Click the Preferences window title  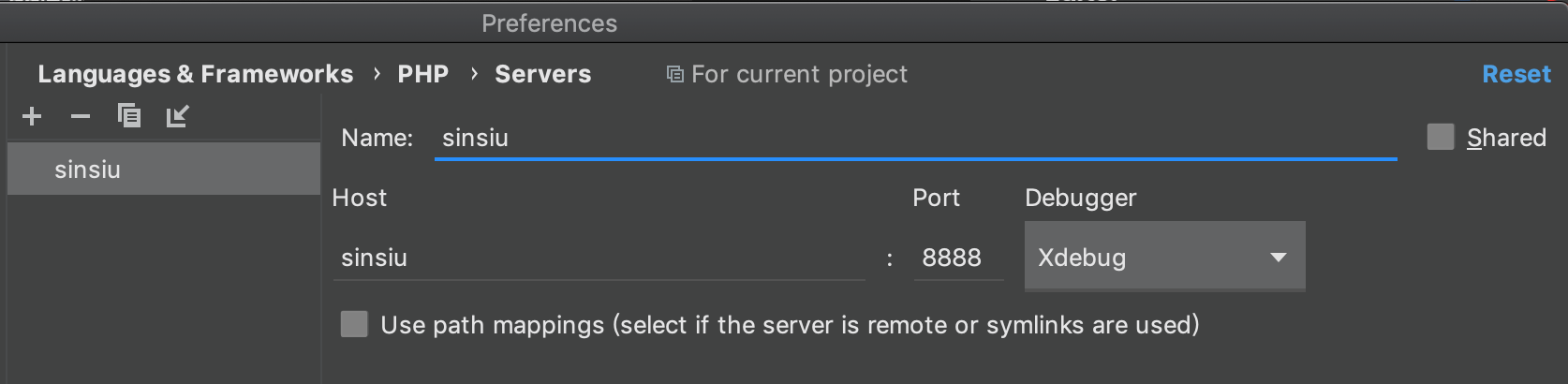(x=550, y=23)
